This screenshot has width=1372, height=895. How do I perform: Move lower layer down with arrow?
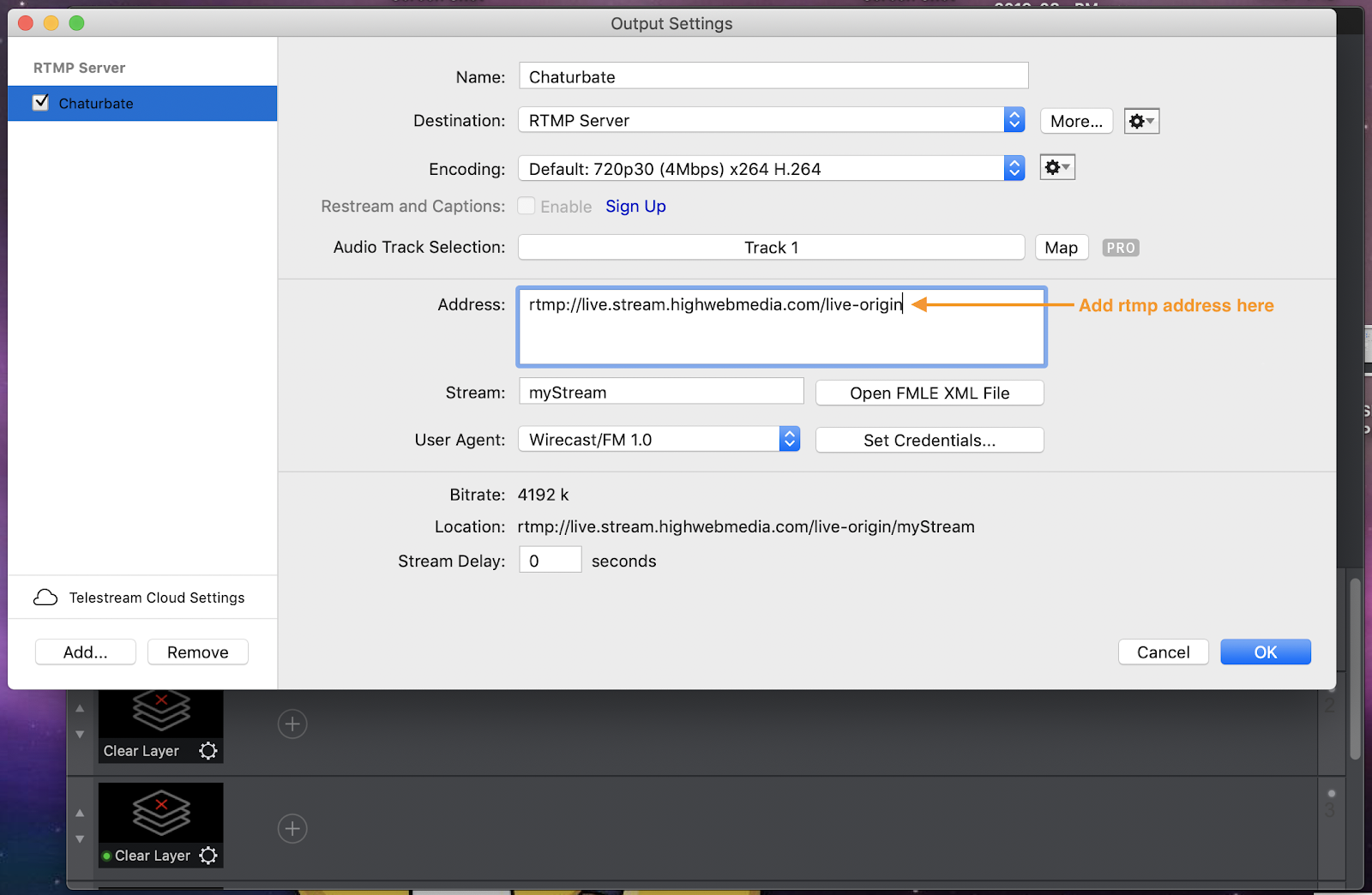click(x=80, y=839)
